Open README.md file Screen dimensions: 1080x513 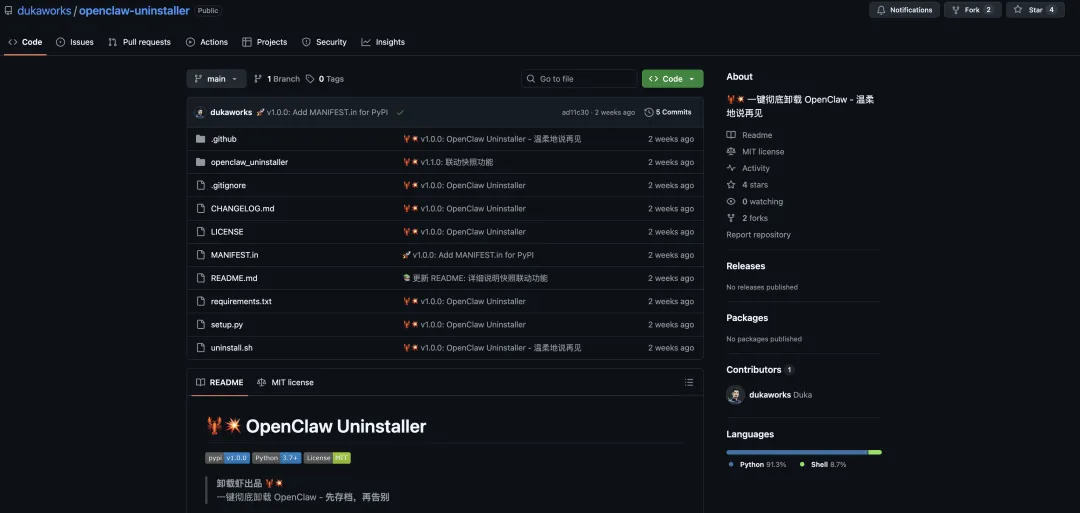(234, 278)
